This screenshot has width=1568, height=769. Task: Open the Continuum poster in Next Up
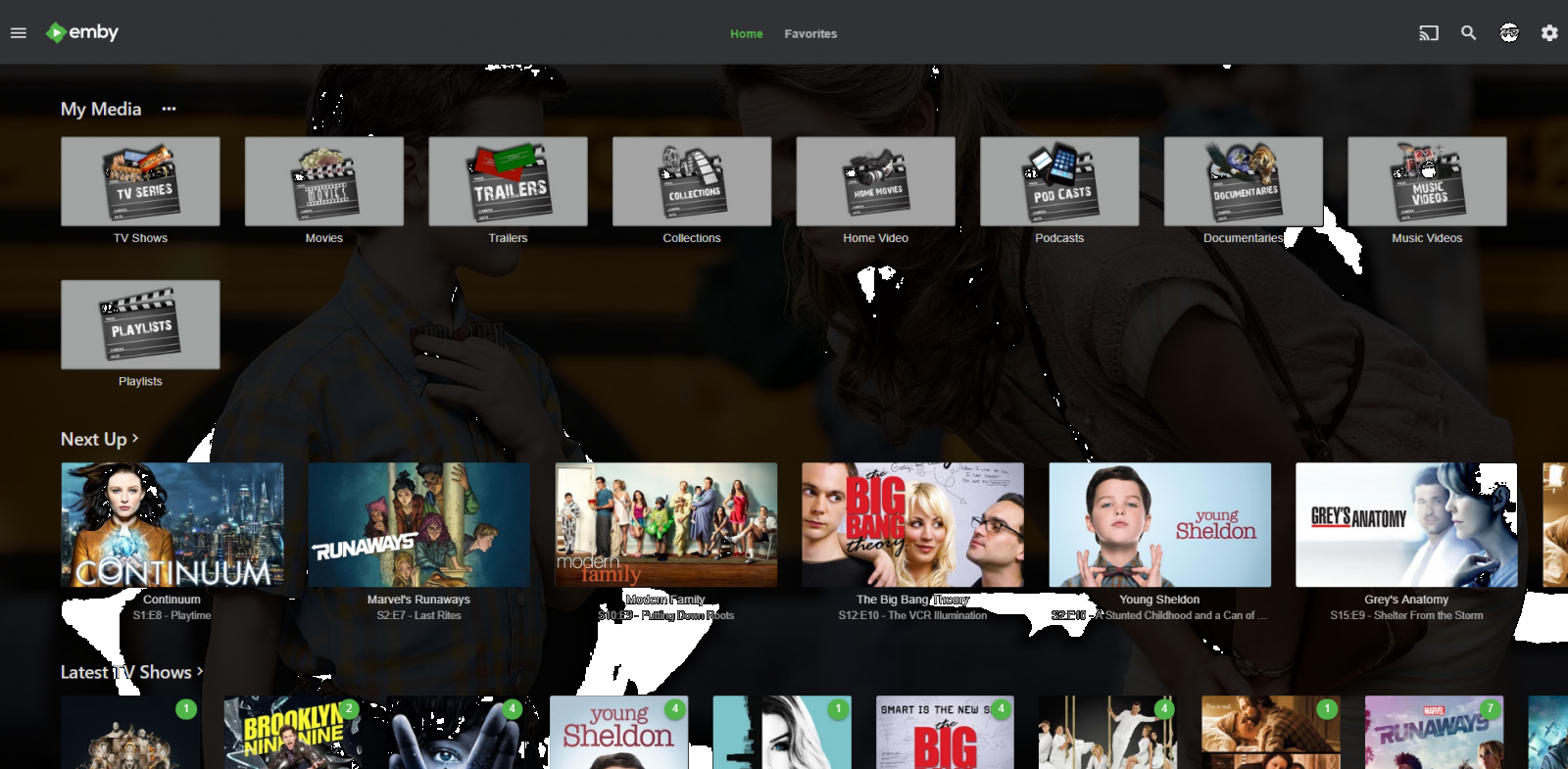(172, 525)
